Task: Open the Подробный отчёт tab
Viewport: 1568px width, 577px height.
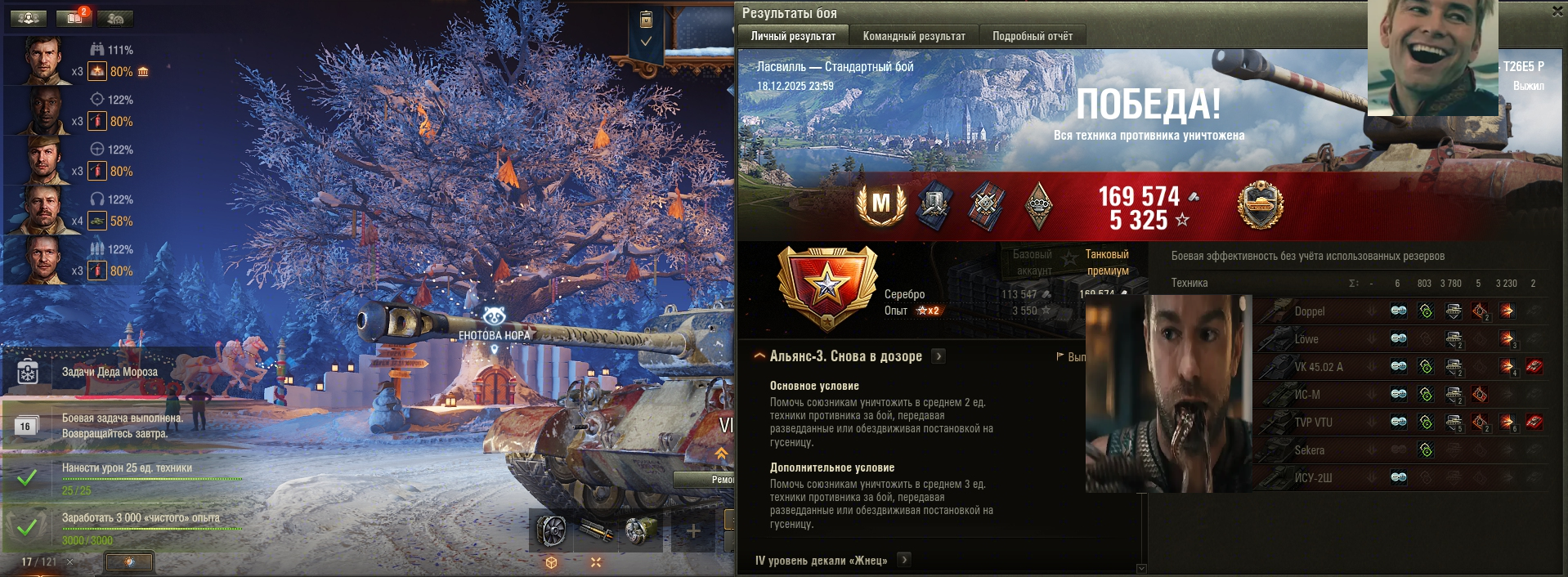Action: coord(1033,36)
